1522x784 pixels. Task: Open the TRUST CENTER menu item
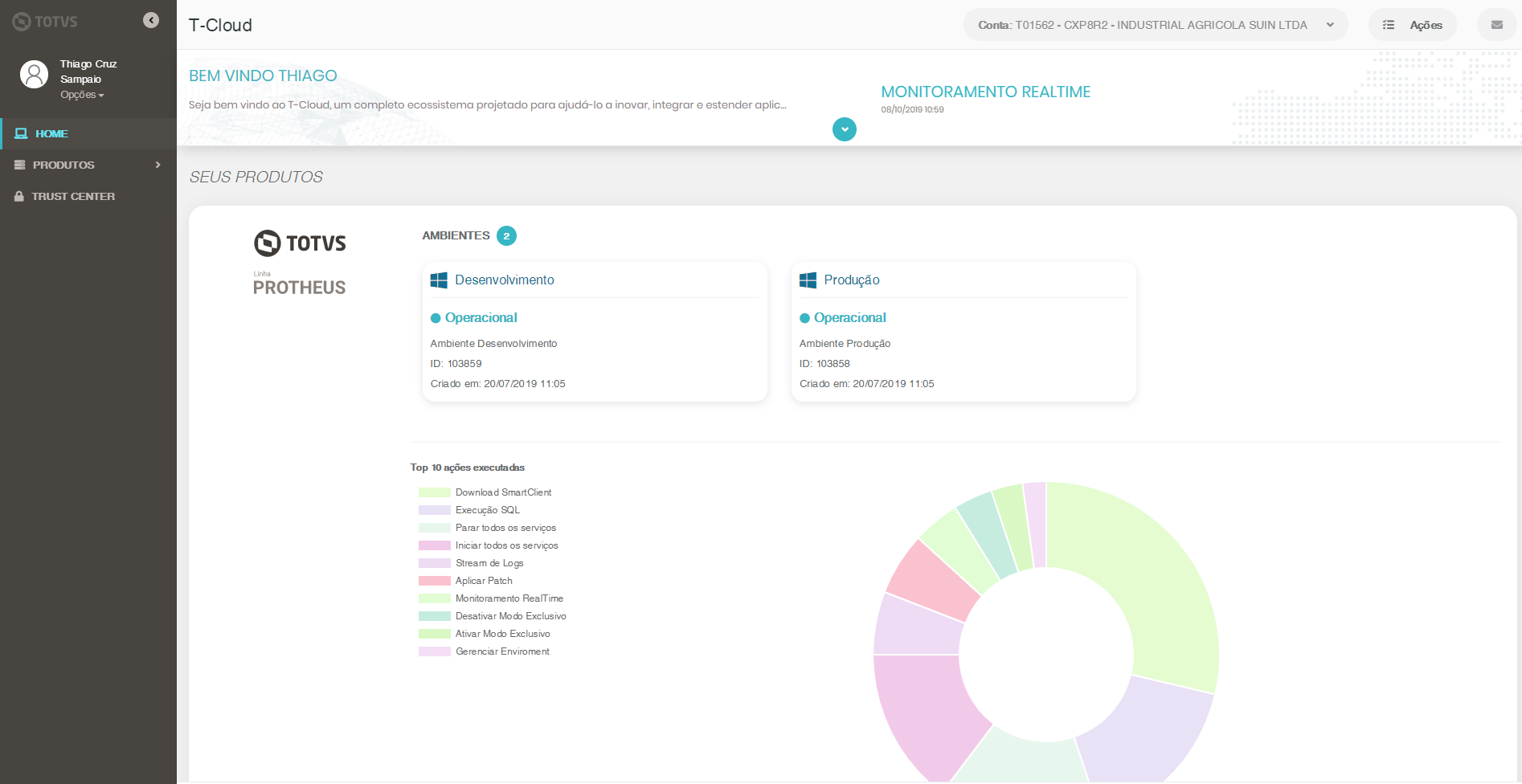[88, 196]
